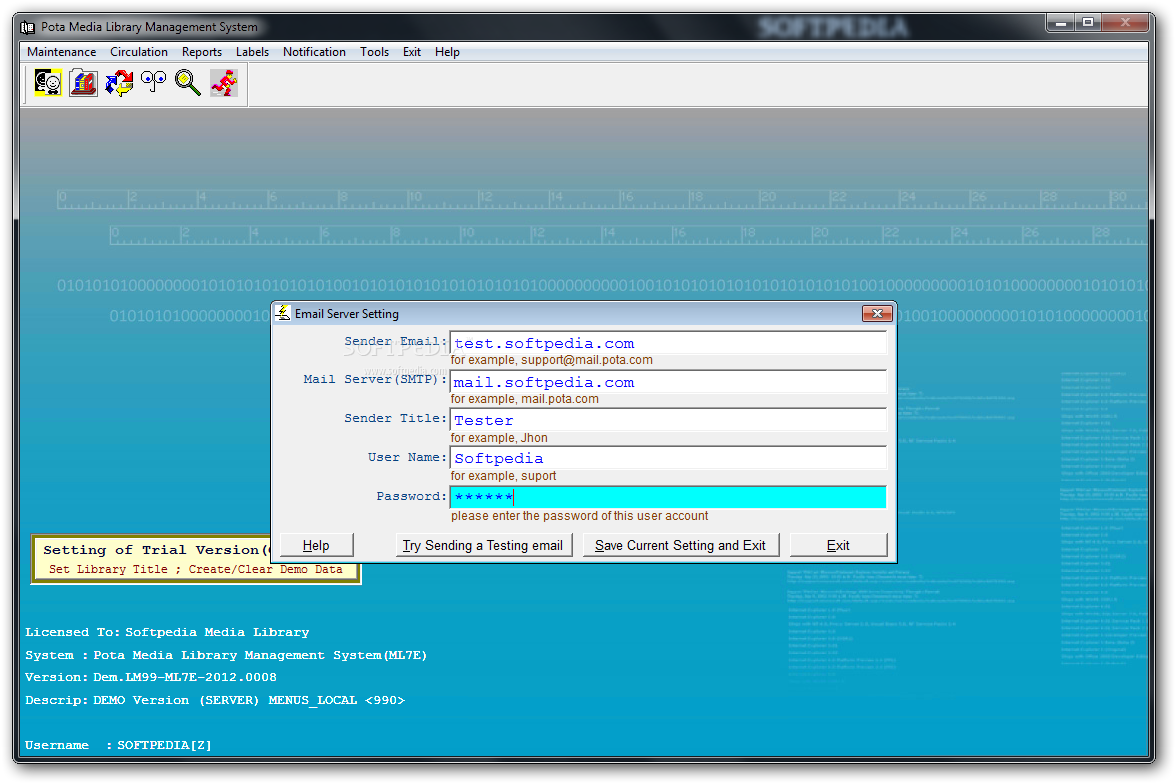
Task: Click the Exit button in email dialog
Action: (838, 545)
